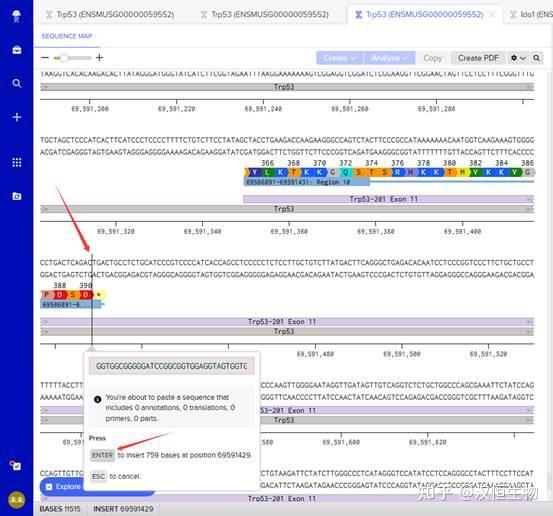Click the Create PDF button
The width and height of the screenshot is (553, 516).
[478, 58]
